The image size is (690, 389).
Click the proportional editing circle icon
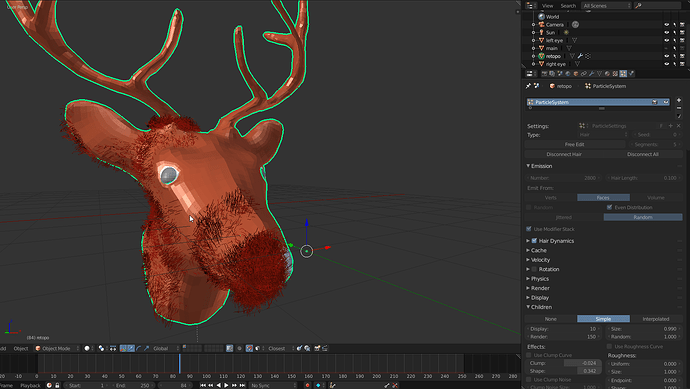pos(239,348)
